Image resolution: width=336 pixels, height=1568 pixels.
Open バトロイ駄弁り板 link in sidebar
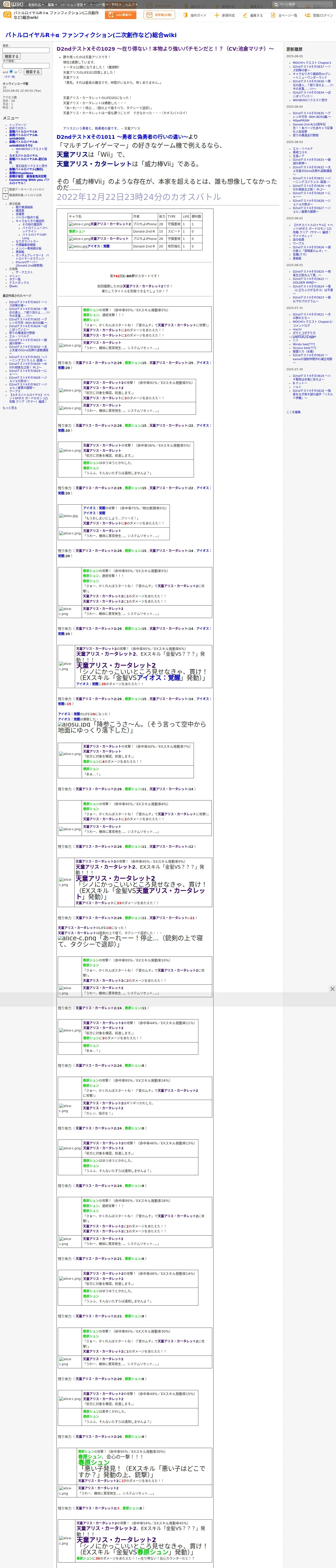(x=27, y=217)
